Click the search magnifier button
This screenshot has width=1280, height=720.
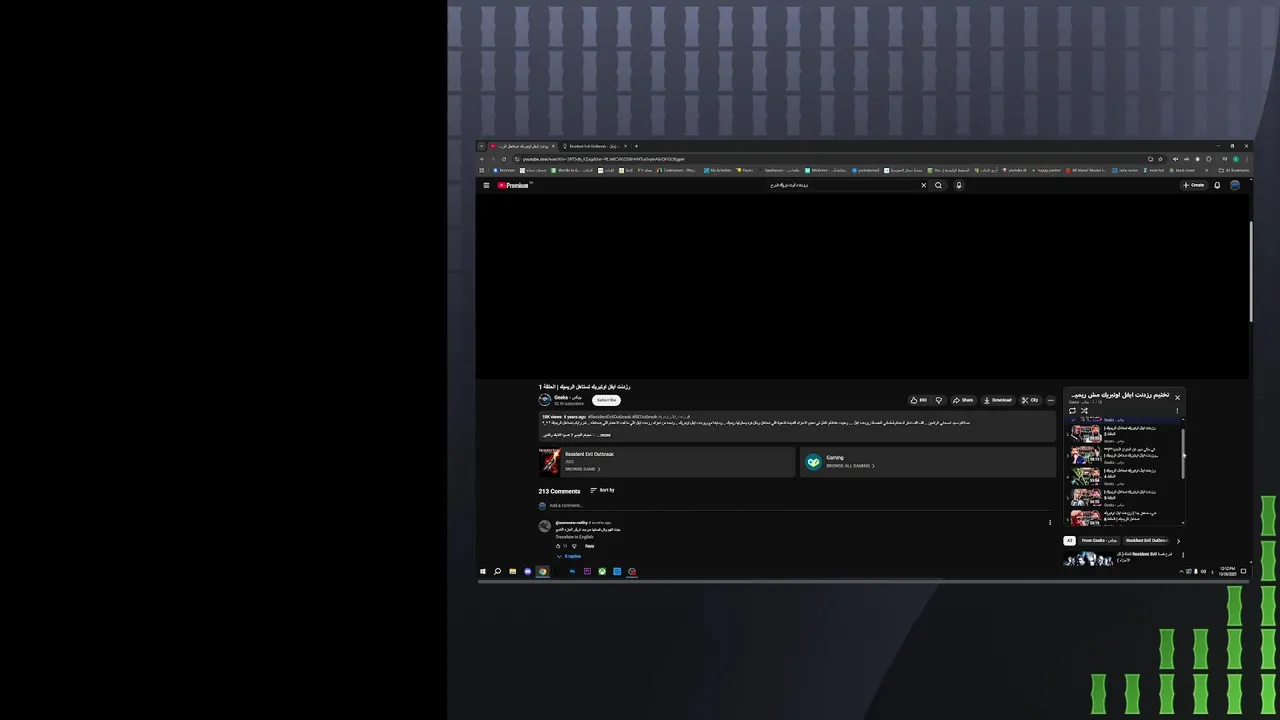[938, 185]
